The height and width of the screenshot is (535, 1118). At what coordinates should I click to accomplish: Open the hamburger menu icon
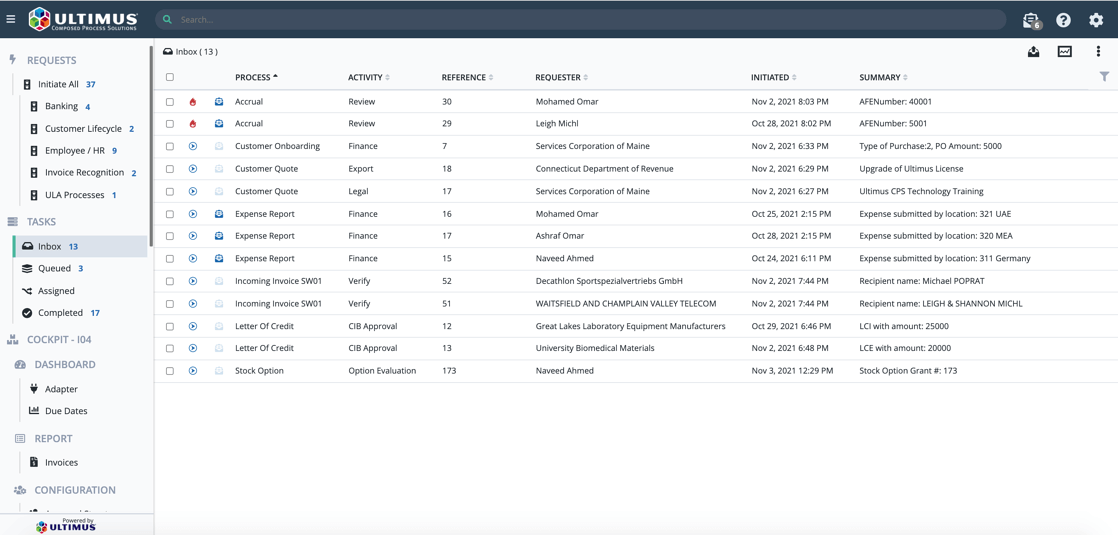click(x=11, y=19)
